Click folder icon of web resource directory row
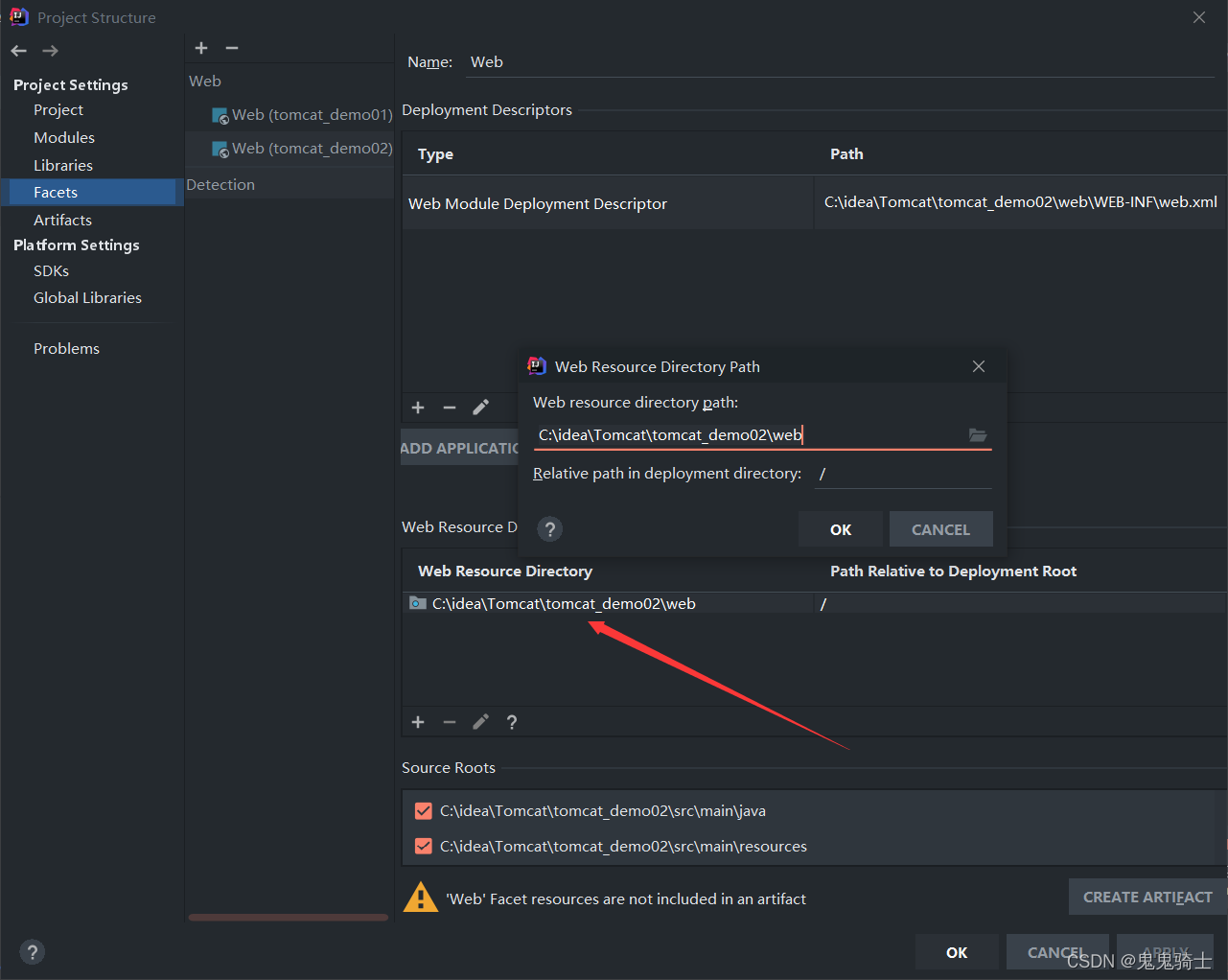Screen dimensions: 1228x980 [x=418, y=603]
